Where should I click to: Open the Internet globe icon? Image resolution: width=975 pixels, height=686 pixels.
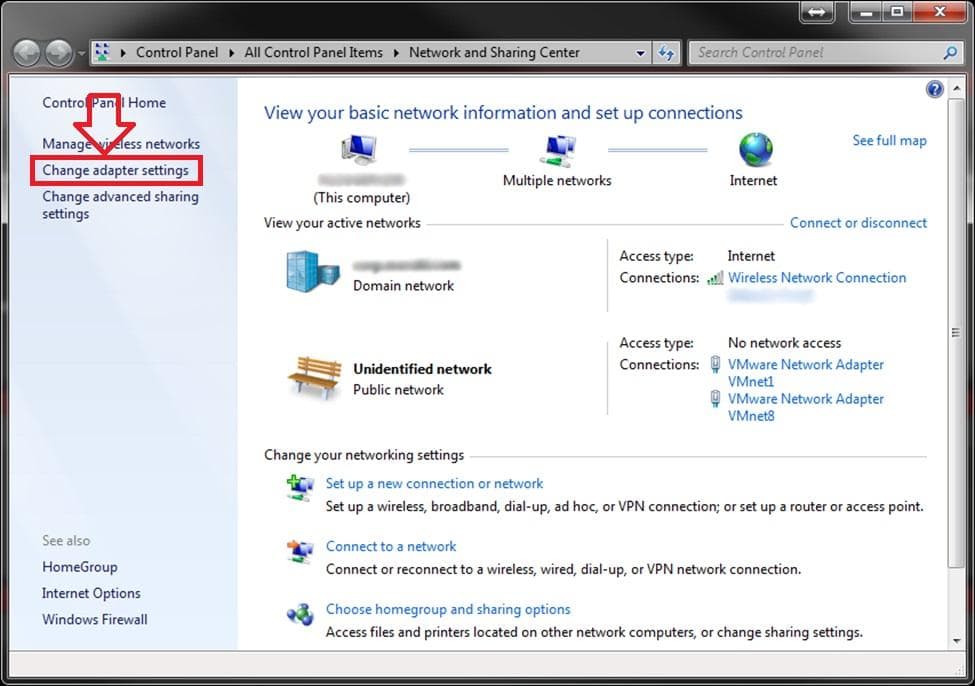[x=754, y=150]
